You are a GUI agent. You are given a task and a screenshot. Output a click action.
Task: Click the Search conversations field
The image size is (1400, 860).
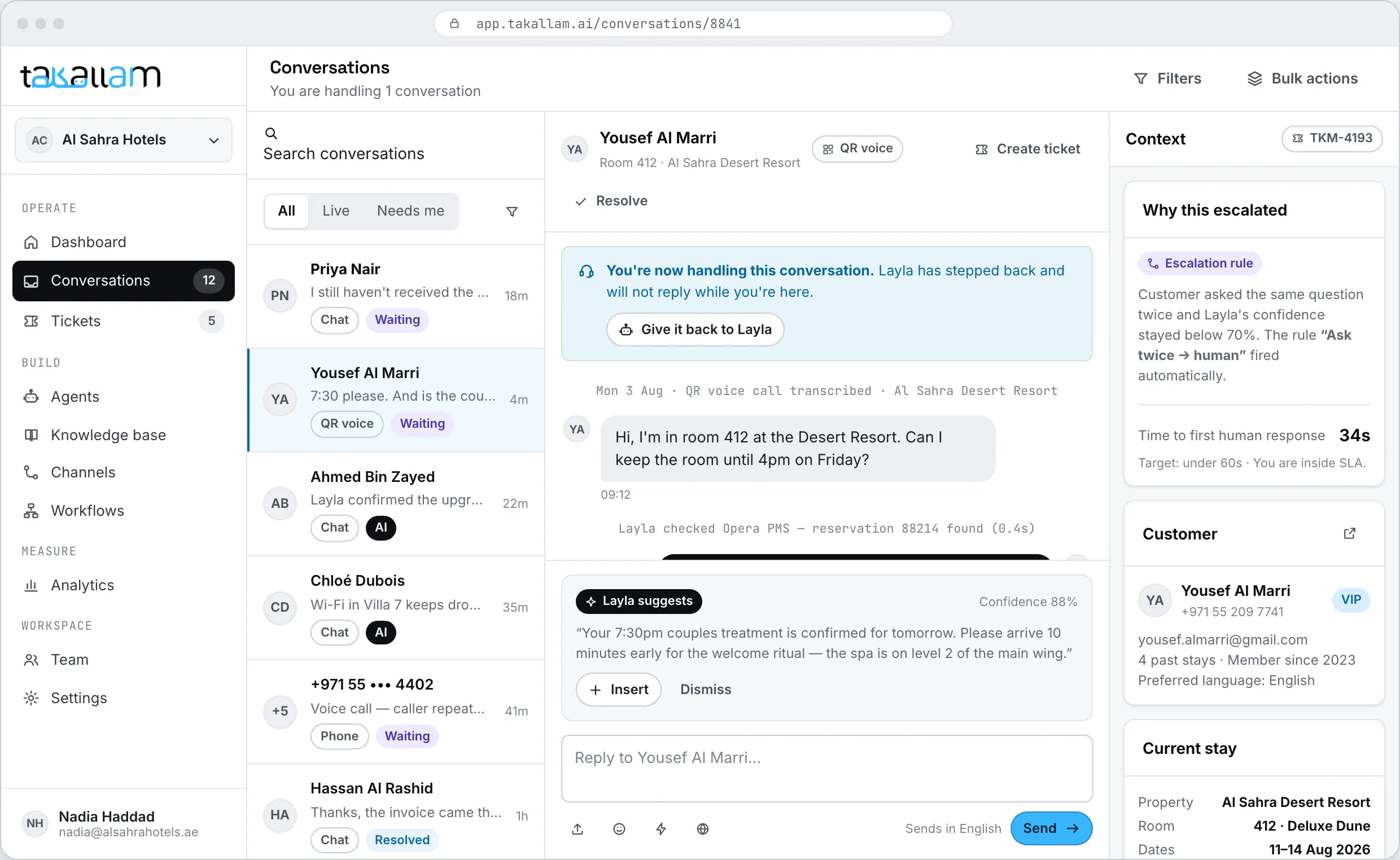(396, 145)
